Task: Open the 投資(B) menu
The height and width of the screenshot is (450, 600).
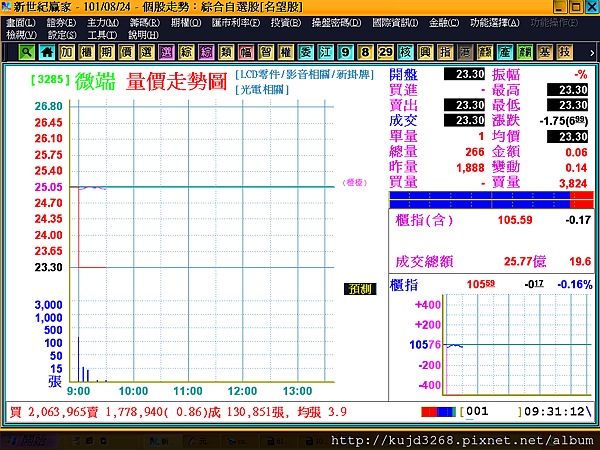Action: point(286,23)
